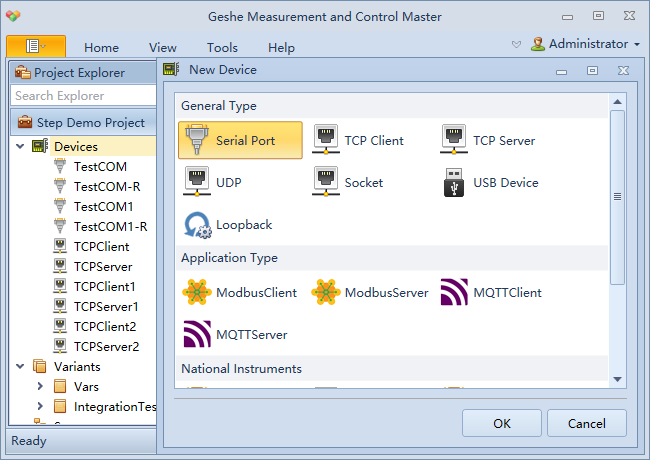Select the Serial Port device type

click(240, 140)
